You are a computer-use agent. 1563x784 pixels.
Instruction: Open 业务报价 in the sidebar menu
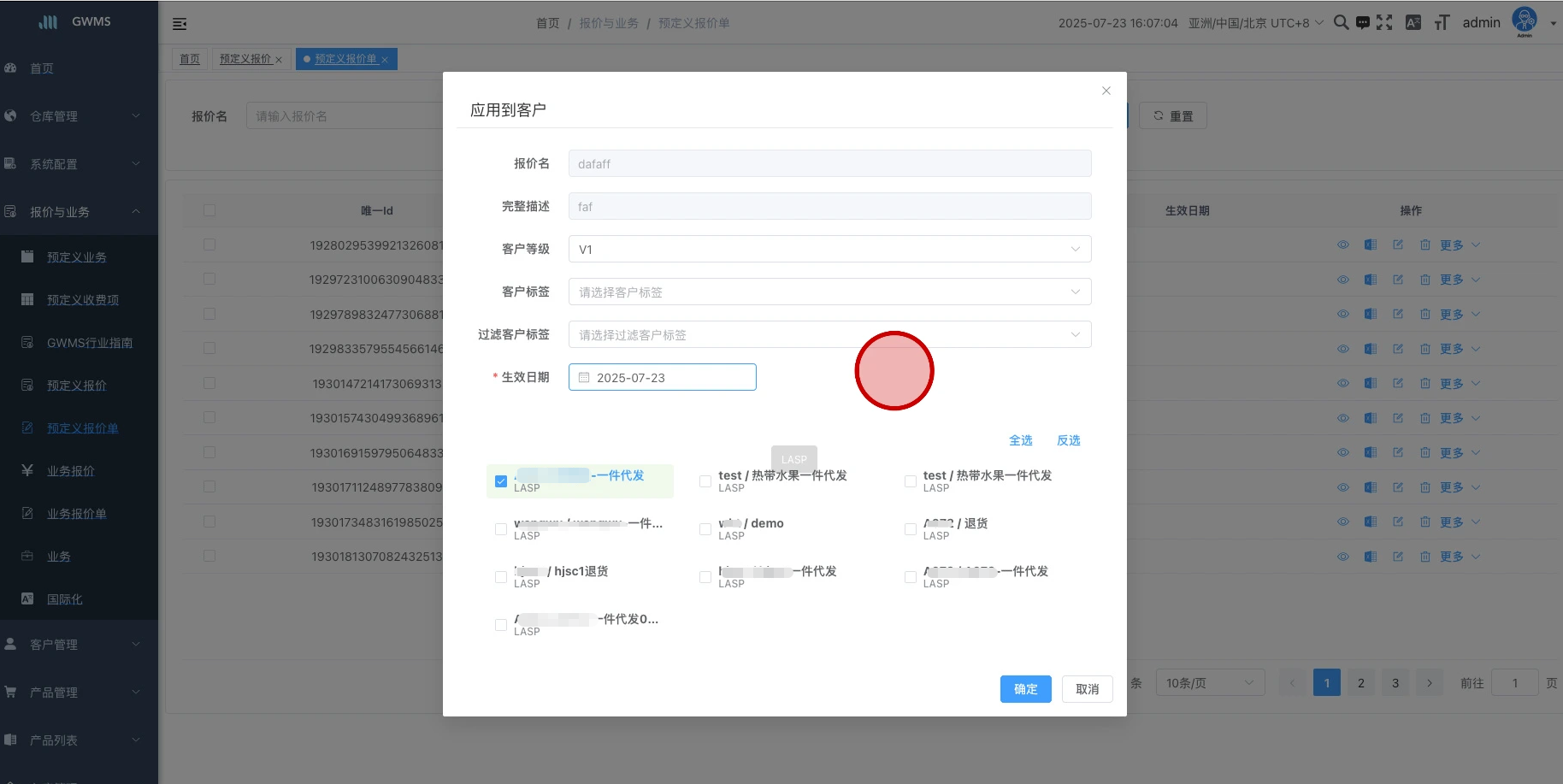[x=71, y=471]
